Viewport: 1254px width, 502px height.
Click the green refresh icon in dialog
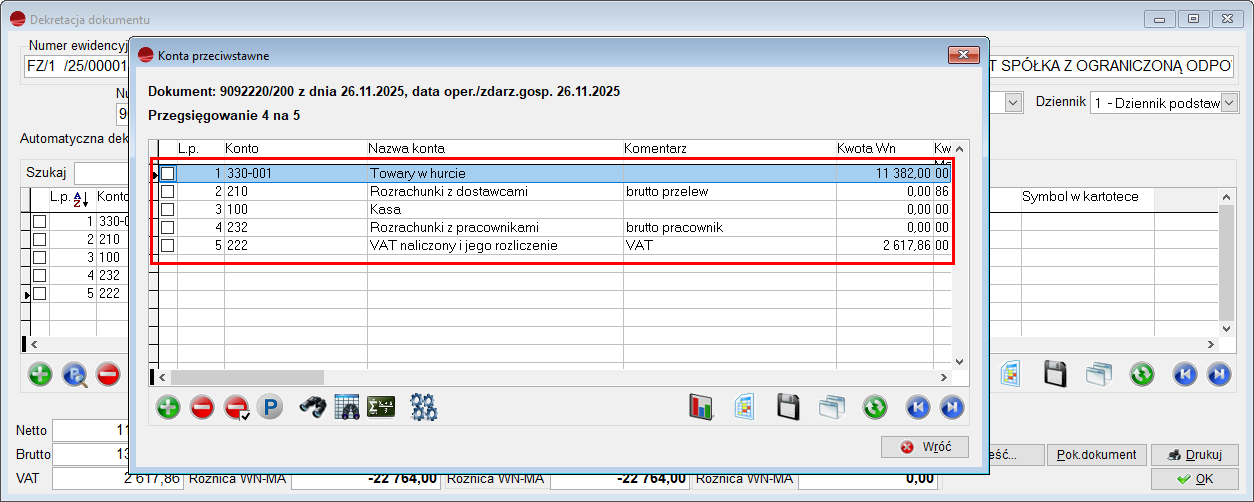coord(875,407)
